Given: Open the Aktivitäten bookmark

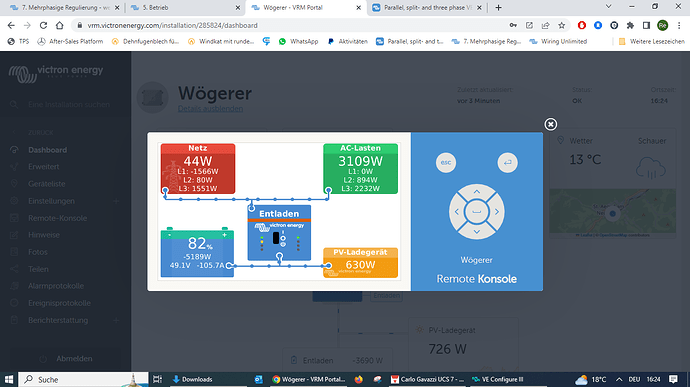Looking at the screenshot, I should pyautogui.click(x=348, y=41).
